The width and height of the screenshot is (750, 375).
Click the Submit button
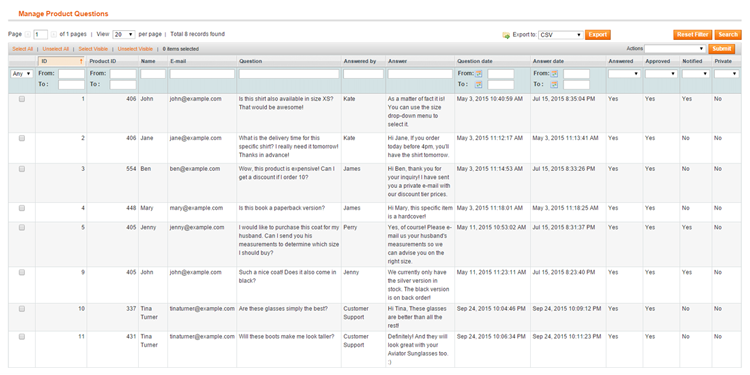[722, 49]
